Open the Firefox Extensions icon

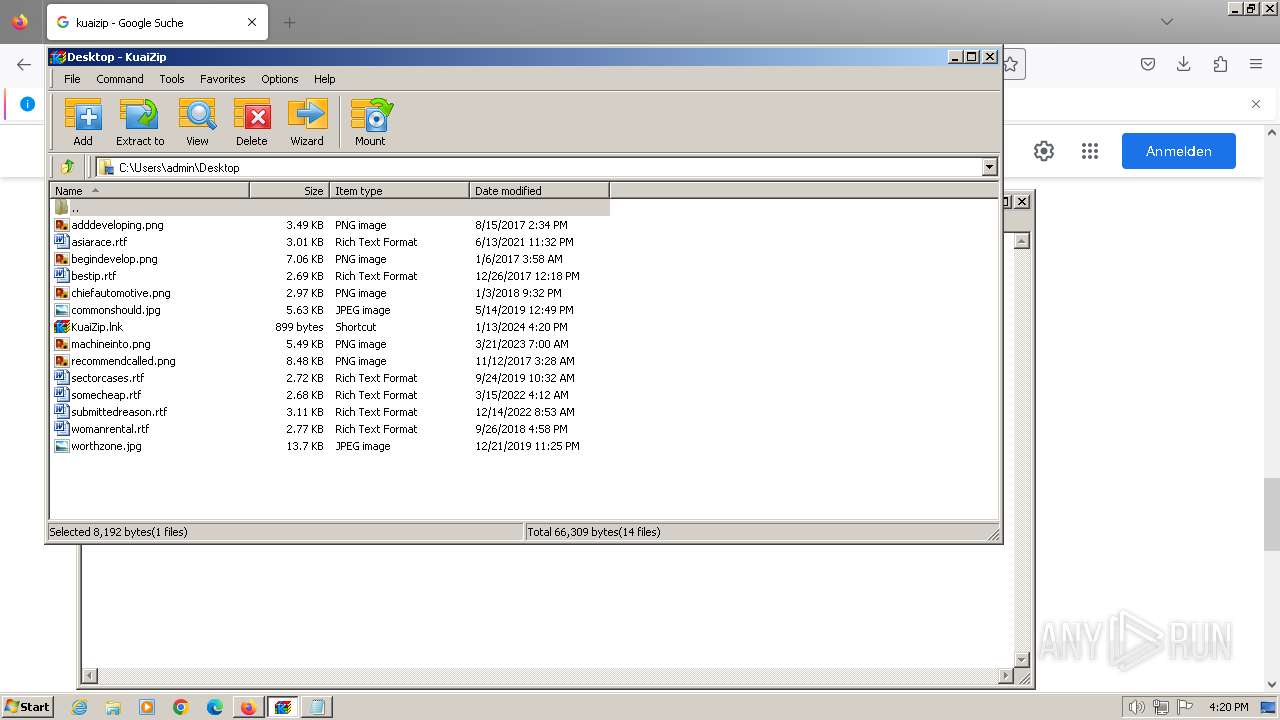click(x=1220, y=64)
